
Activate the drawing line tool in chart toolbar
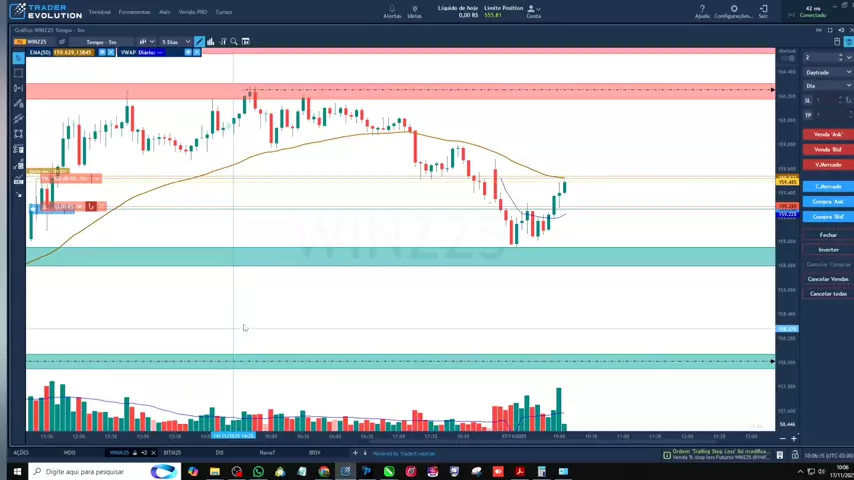[x=199, y=41]
